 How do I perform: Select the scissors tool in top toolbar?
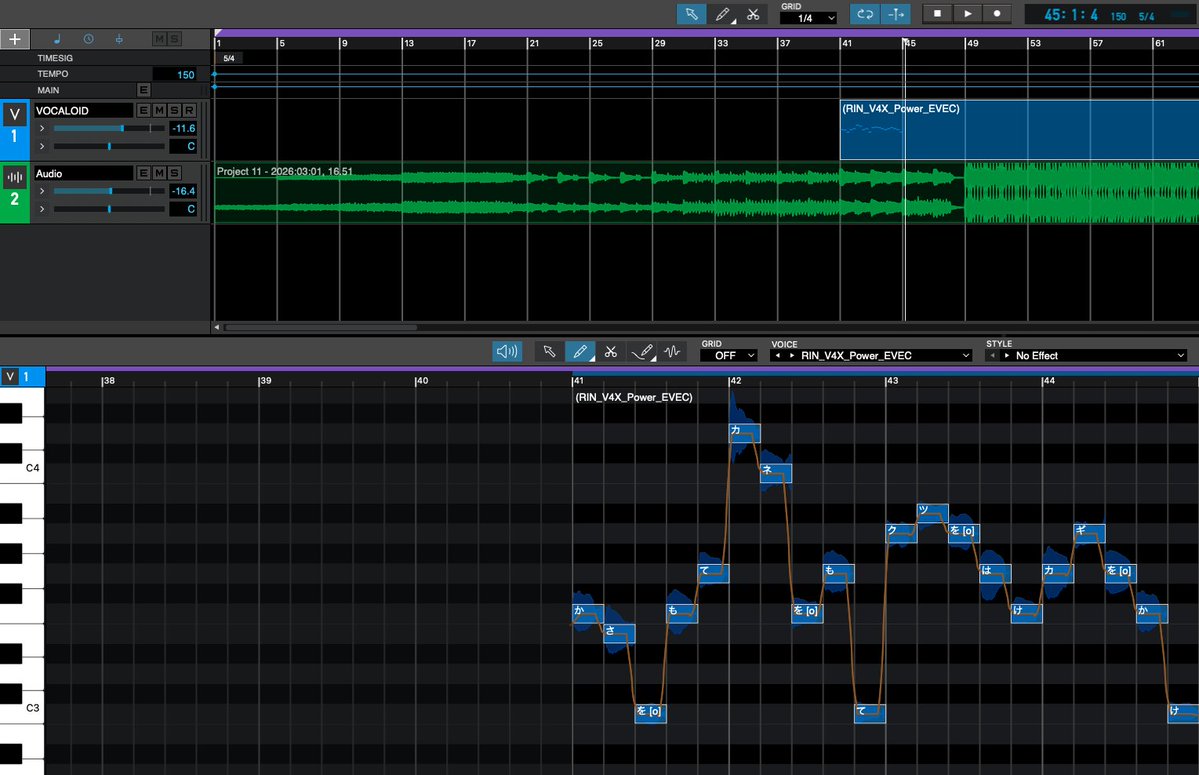tap(753, 14)
